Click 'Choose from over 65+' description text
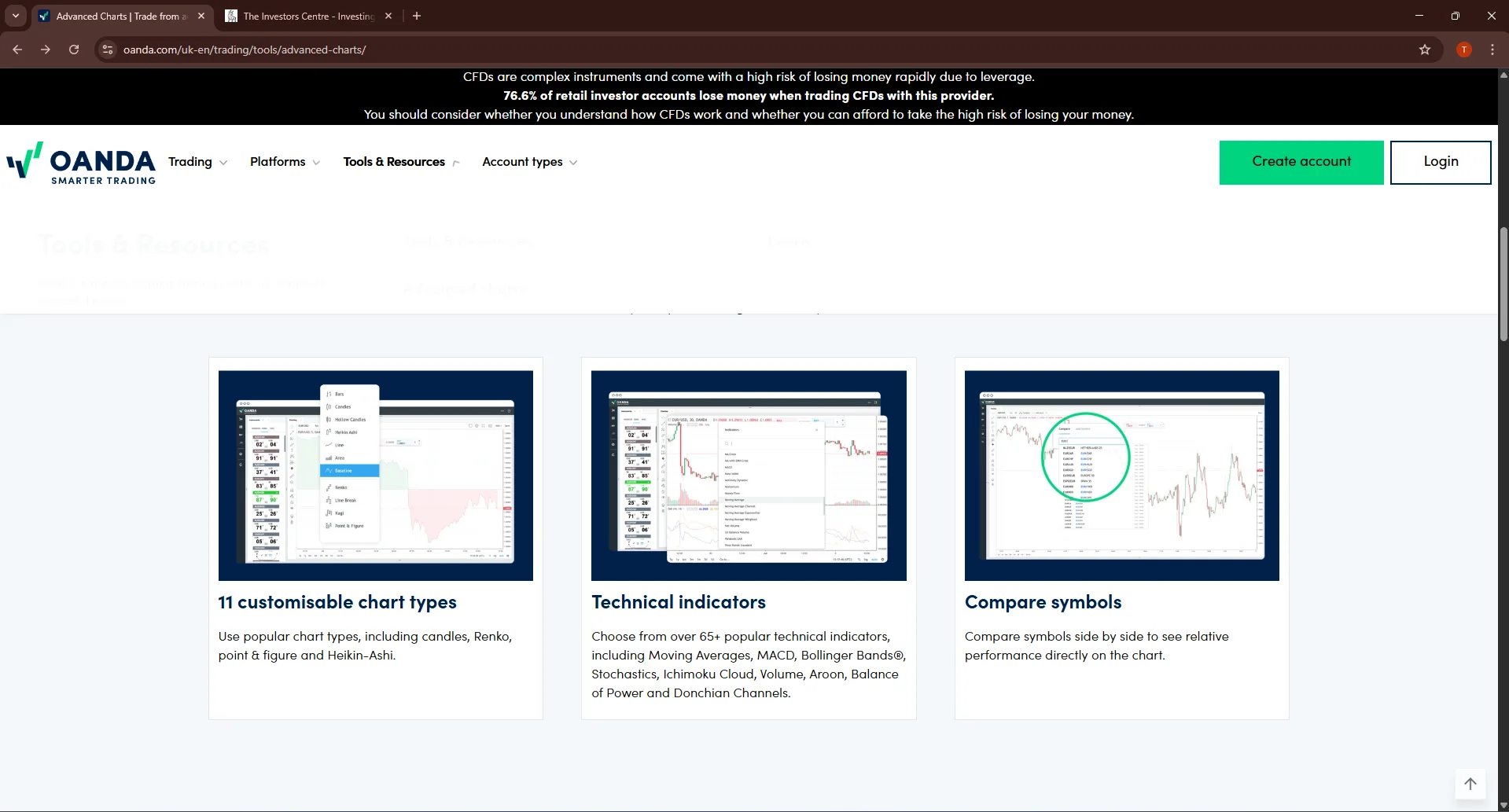 [749, 665]
